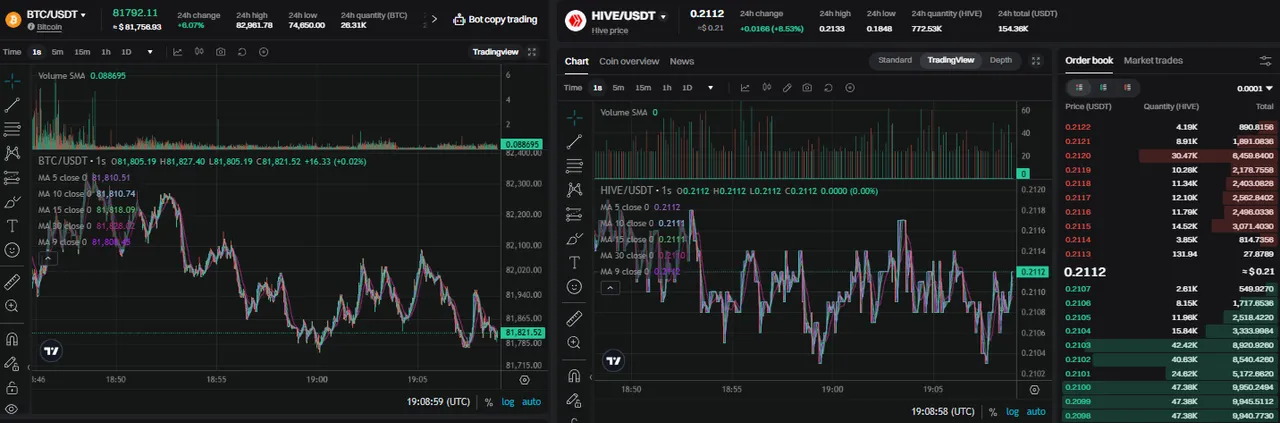Enable auto scale on BTC chart
This screenshot has width=1280, height=423.
click(x=531, y=402)
